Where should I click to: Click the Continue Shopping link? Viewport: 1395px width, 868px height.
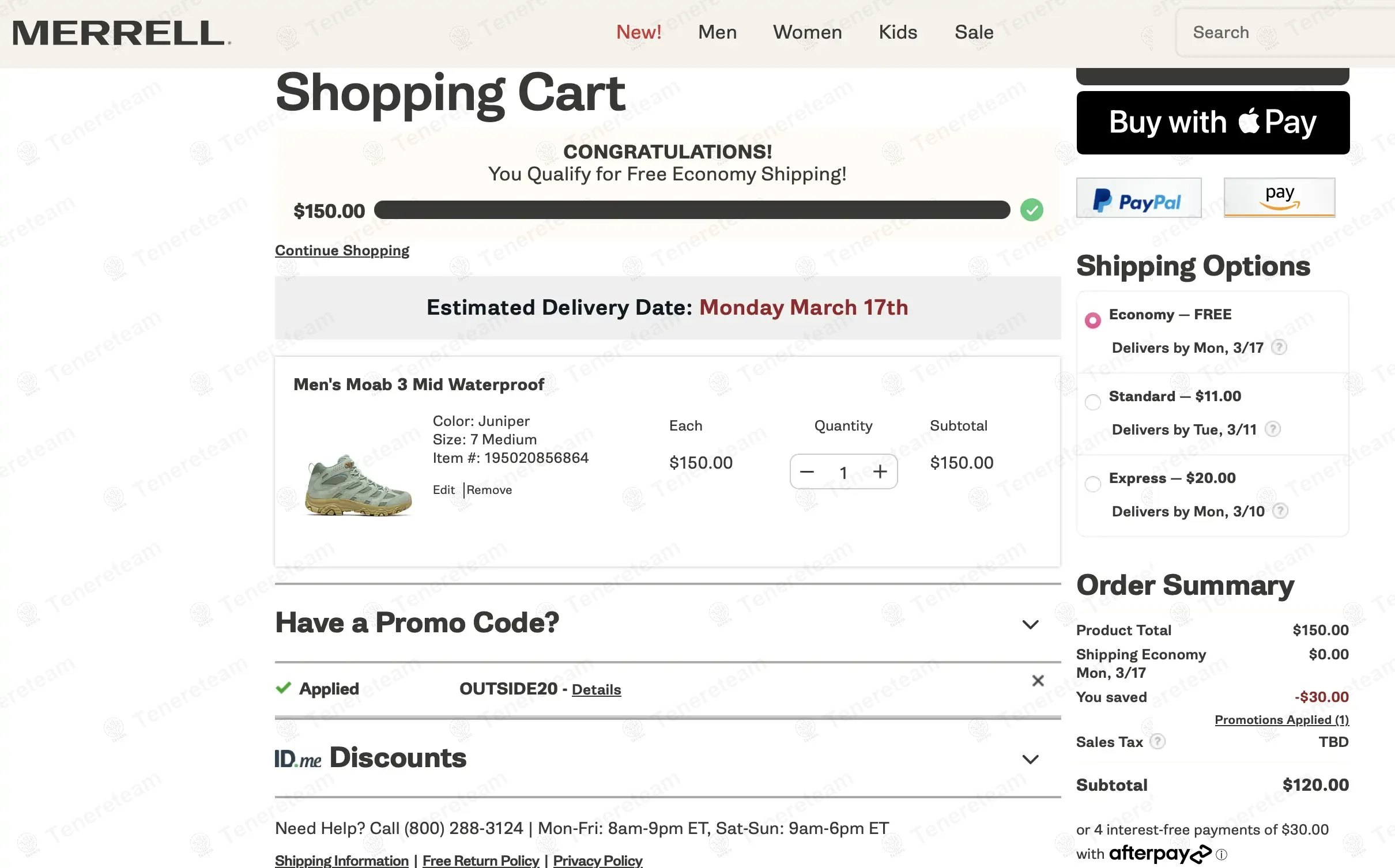click(x=342, y=251)
